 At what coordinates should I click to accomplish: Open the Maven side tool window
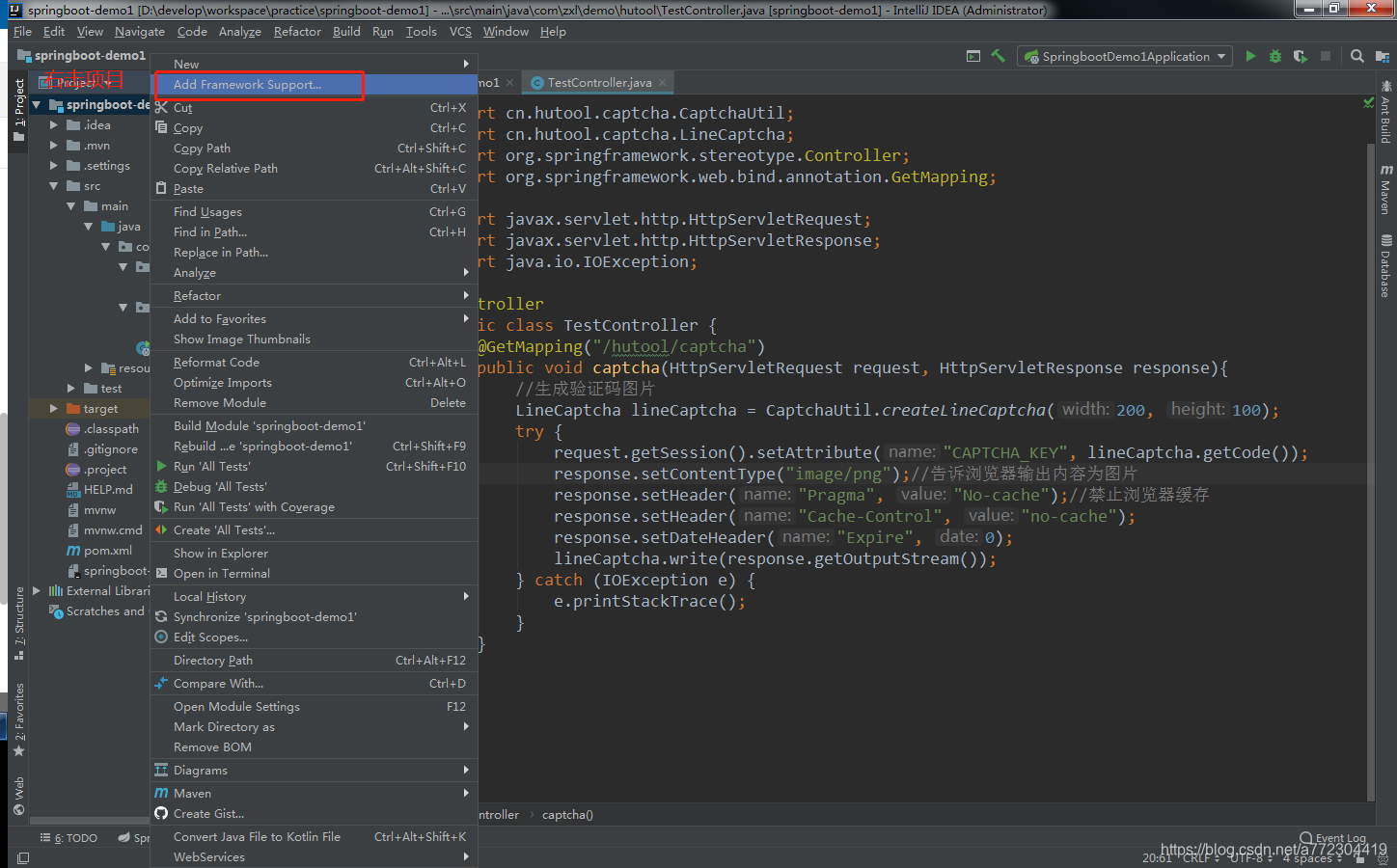(1385, 189)
